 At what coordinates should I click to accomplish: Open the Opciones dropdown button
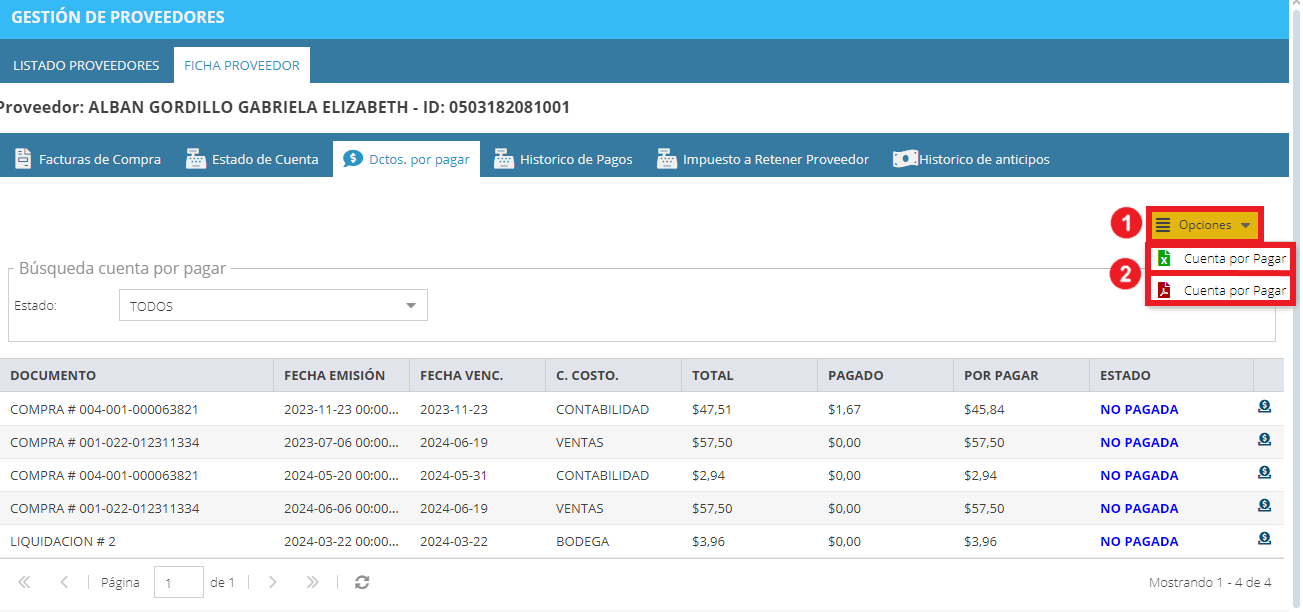click(x=1204, y=225)
